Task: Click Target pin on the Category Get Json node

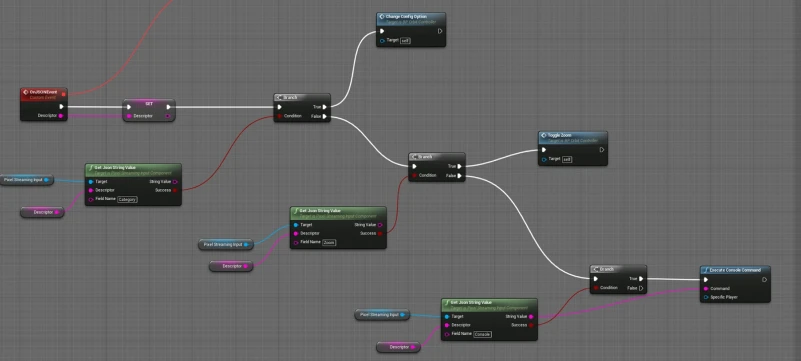Action: (91, 181)
